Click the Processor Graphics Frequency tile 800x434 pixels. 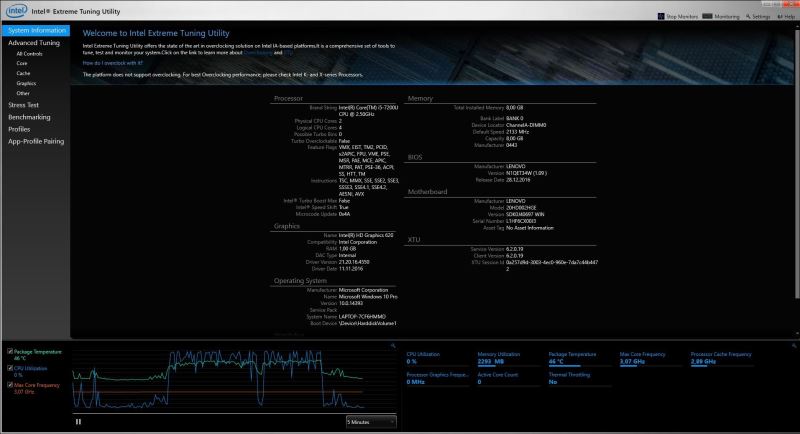point(437,378)
